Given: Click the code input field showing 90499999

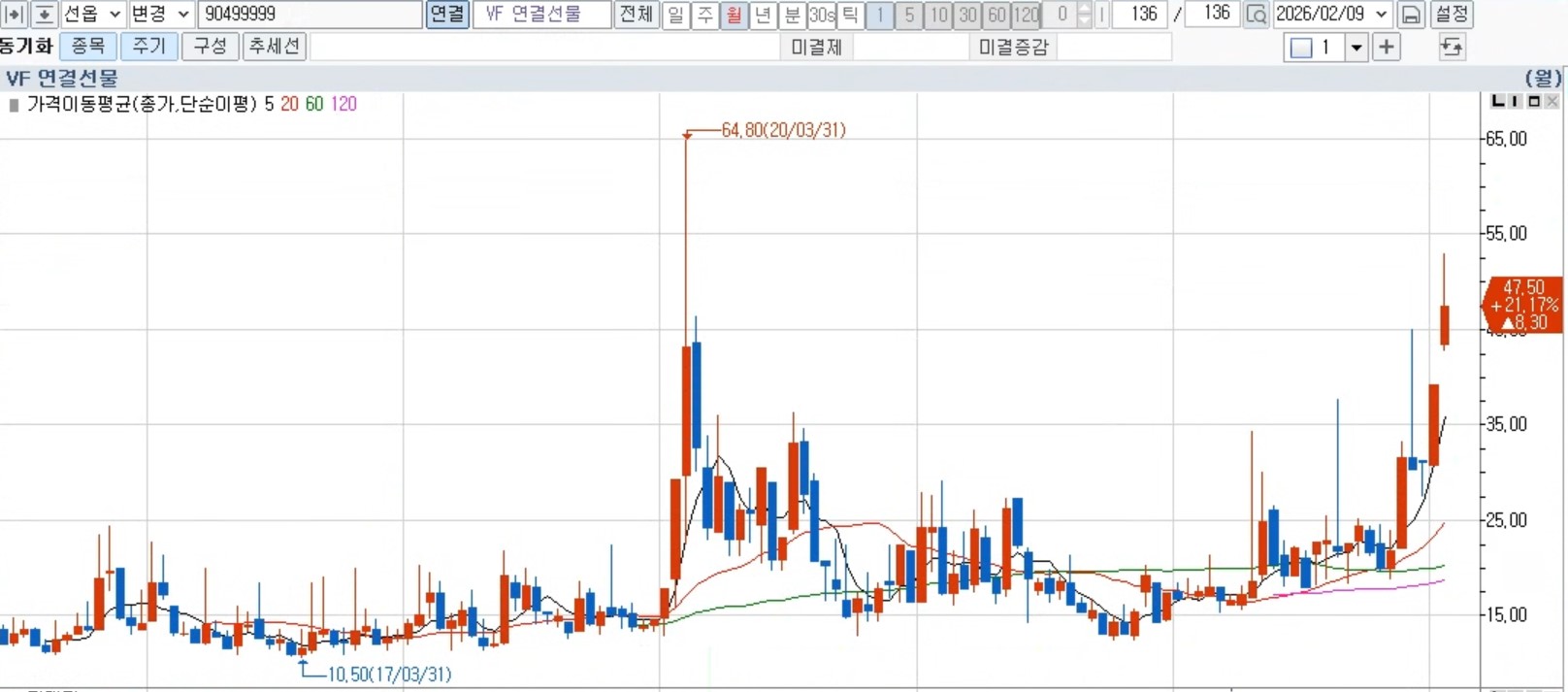Looking at the screenshot, I should pos(310,15).
